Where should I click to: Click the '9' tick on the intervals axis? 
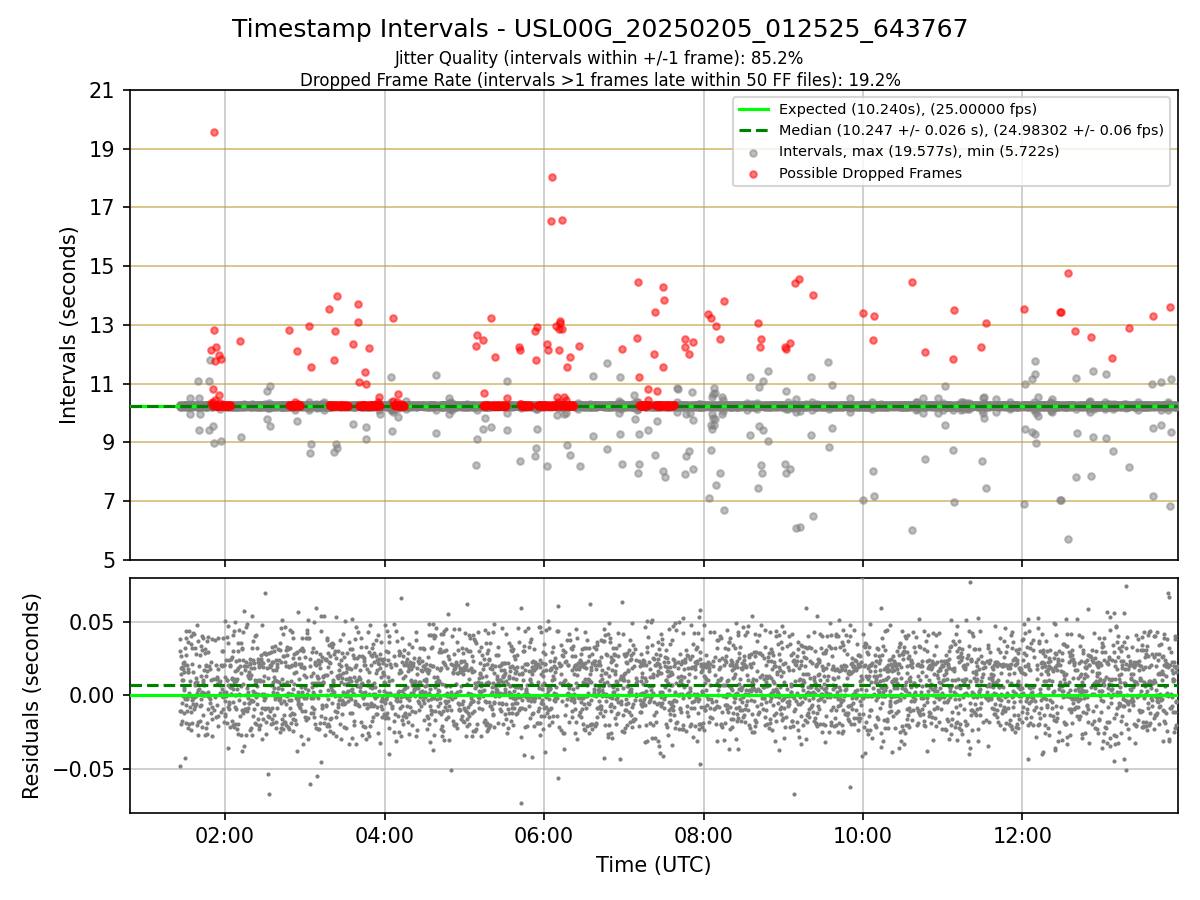pos(108,442)
